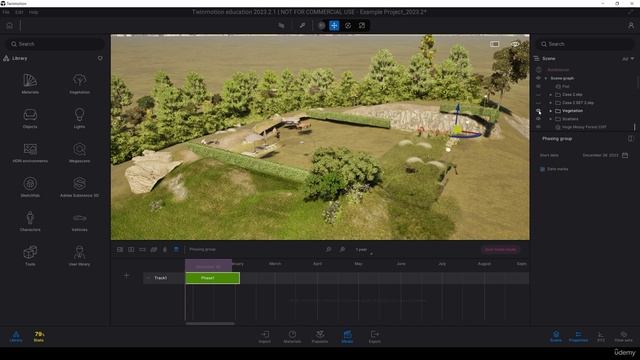The height and width of the screenshot is (360, 640).
Task: Open the 1 year timeline range dropdown
Action: click(364, 249)
